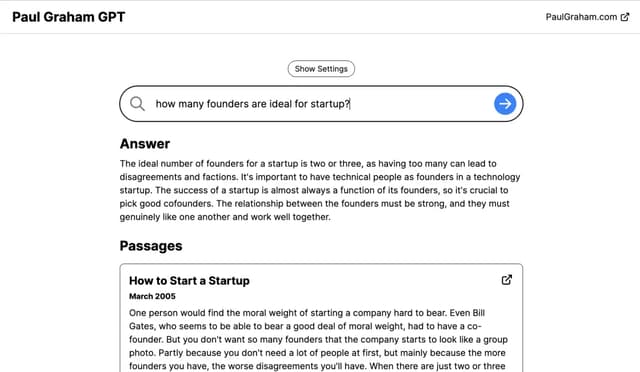Click the Paul Graham GPT title
The image size is (640, 372).
69,17
